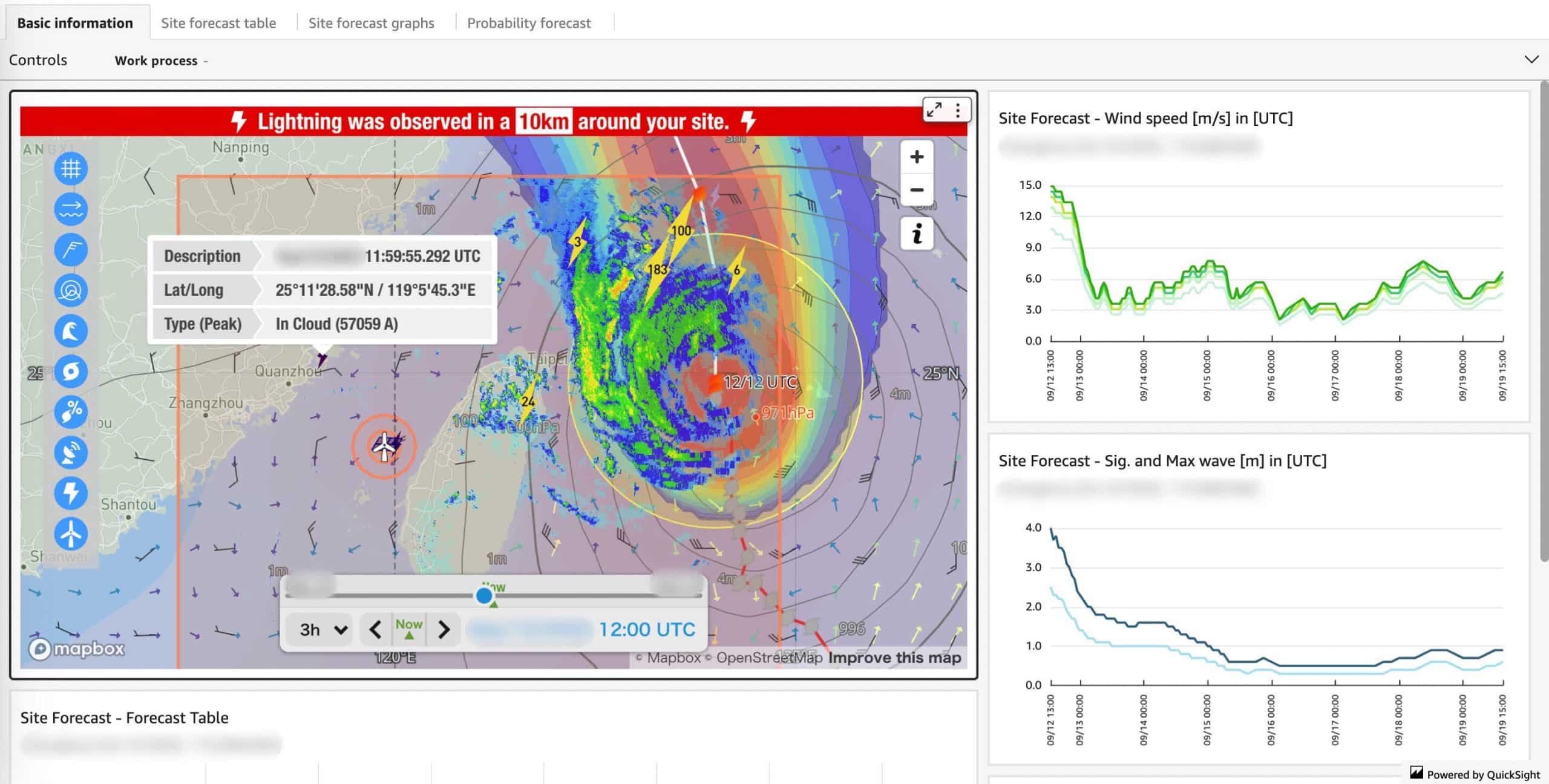Open the 3h time step dropdown

[x=323, y=630]
